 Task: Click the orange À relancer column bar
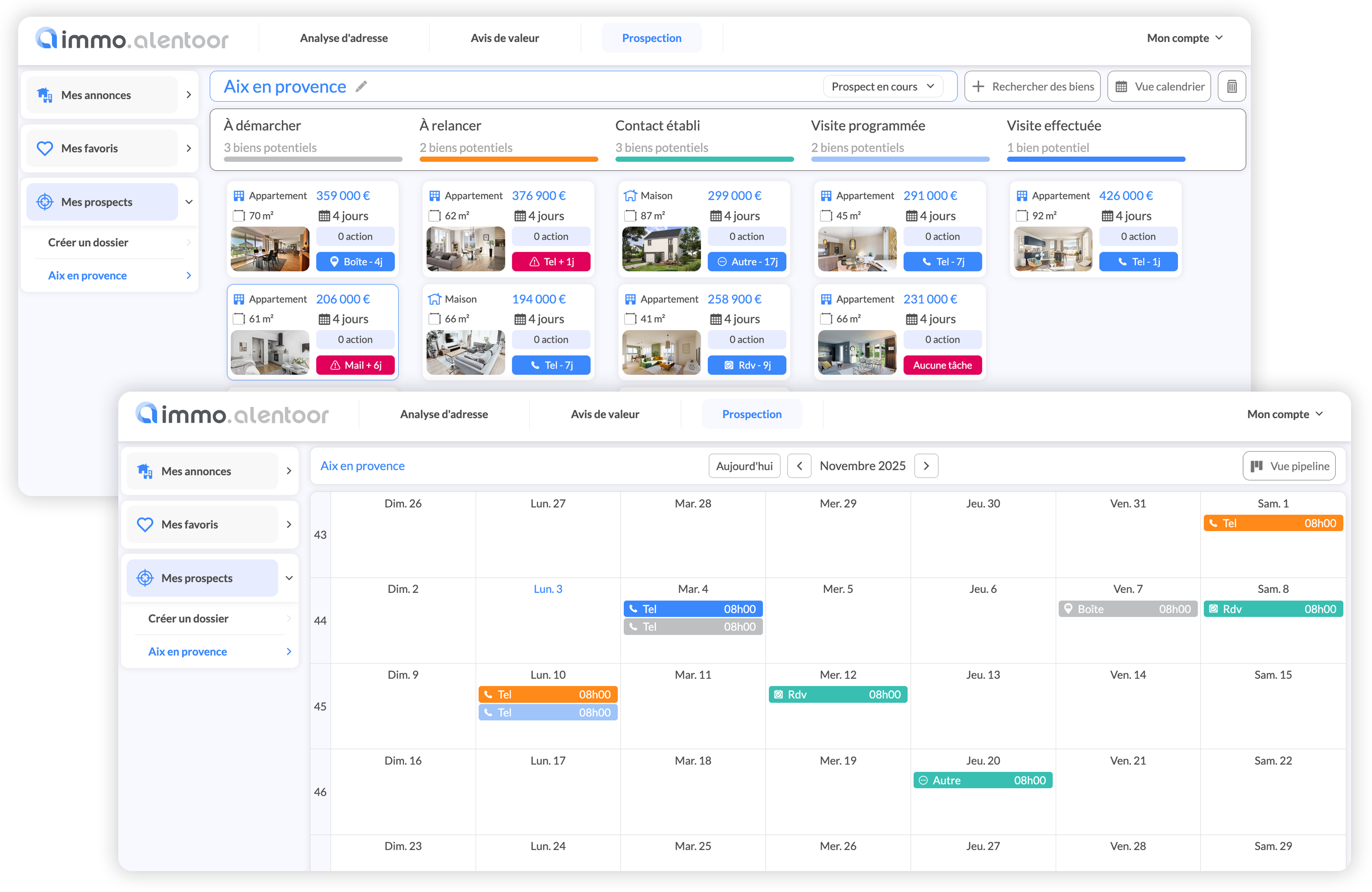(x=508, y=159)
